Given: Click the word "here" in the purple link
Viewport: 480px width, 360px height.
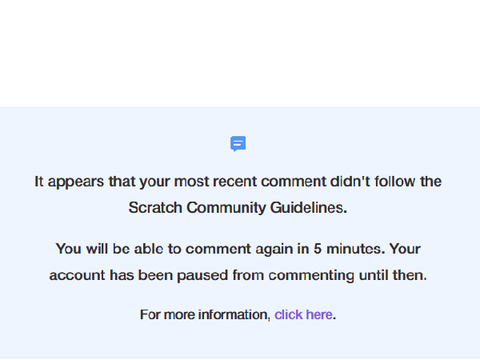Looking at the screenshot, I should coord(319,315).
